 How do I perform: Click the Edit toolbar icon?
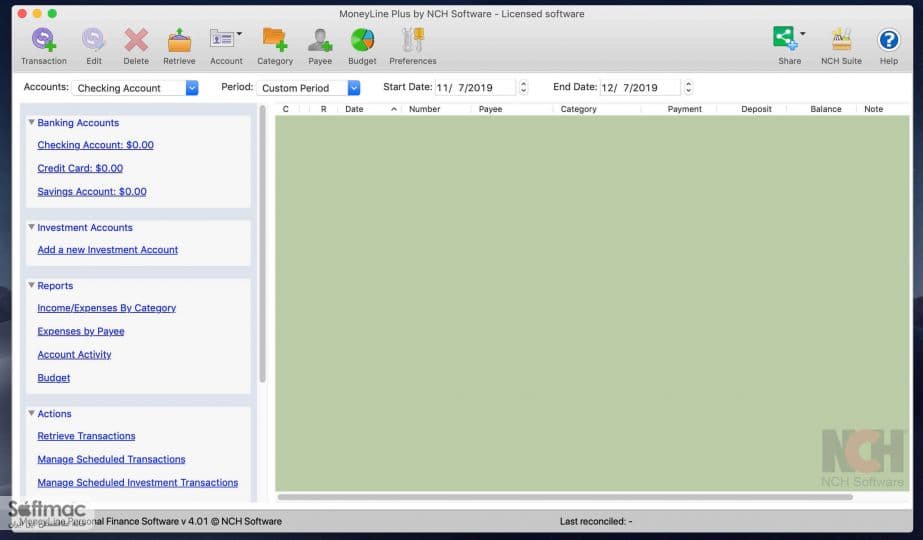click(93, 40)
